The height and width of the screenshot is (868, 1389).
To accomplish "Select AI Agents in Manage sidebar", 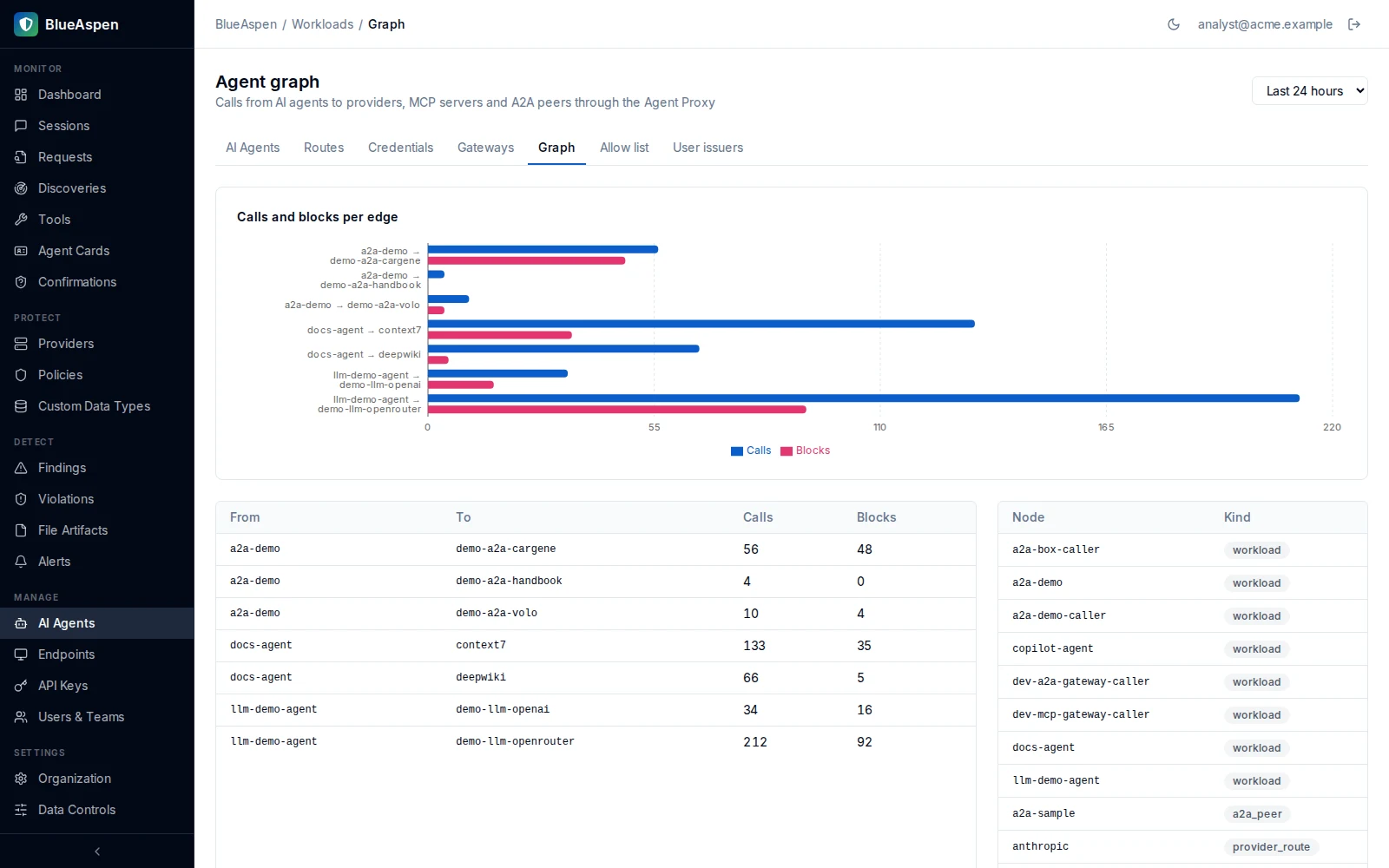I will [x=97, y=623].
